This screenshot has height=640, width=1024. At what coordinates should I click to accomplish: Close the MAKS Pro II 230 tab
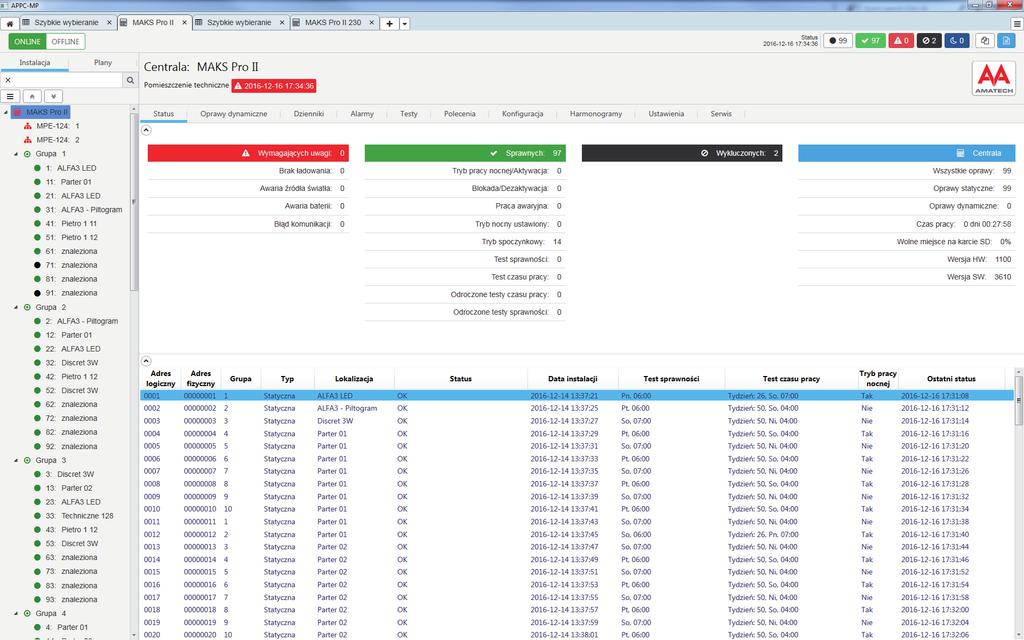372,23
